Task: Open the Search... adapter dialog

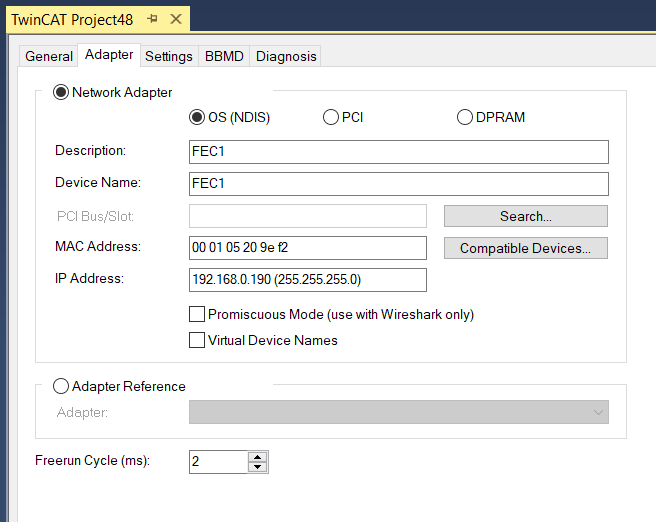Action: [x=526, y=216]
